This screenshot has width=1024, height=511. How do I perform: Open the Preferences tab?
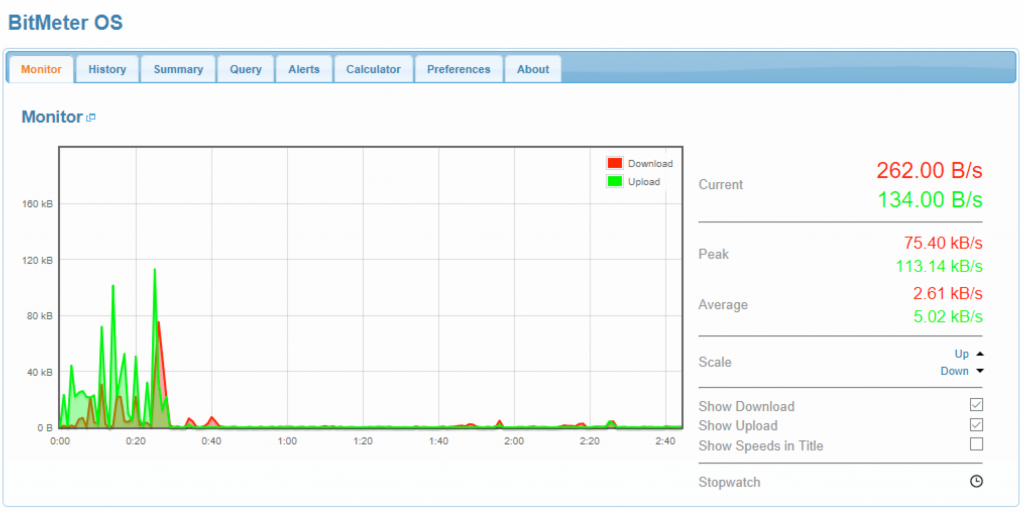[458, 69]
